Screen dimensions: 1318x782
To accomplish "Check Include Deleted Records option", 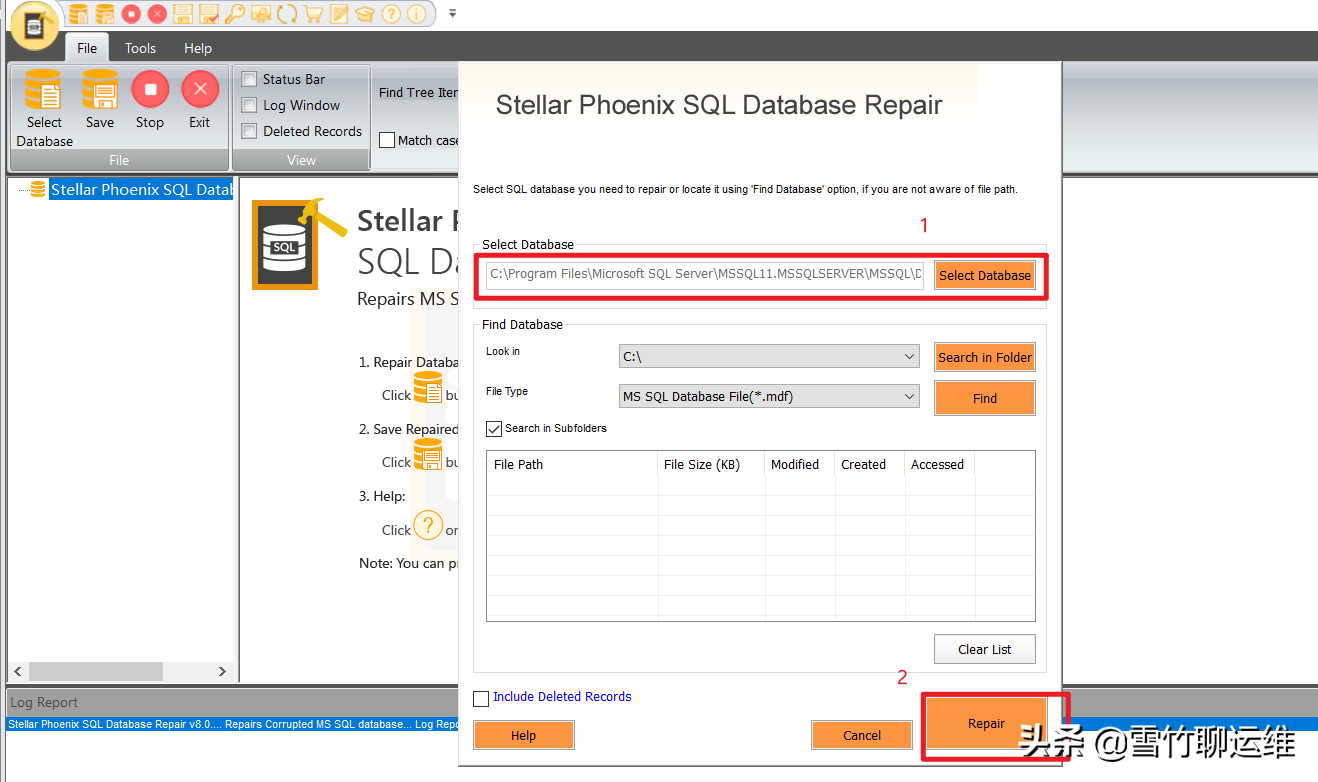I will tap(482, 698).
